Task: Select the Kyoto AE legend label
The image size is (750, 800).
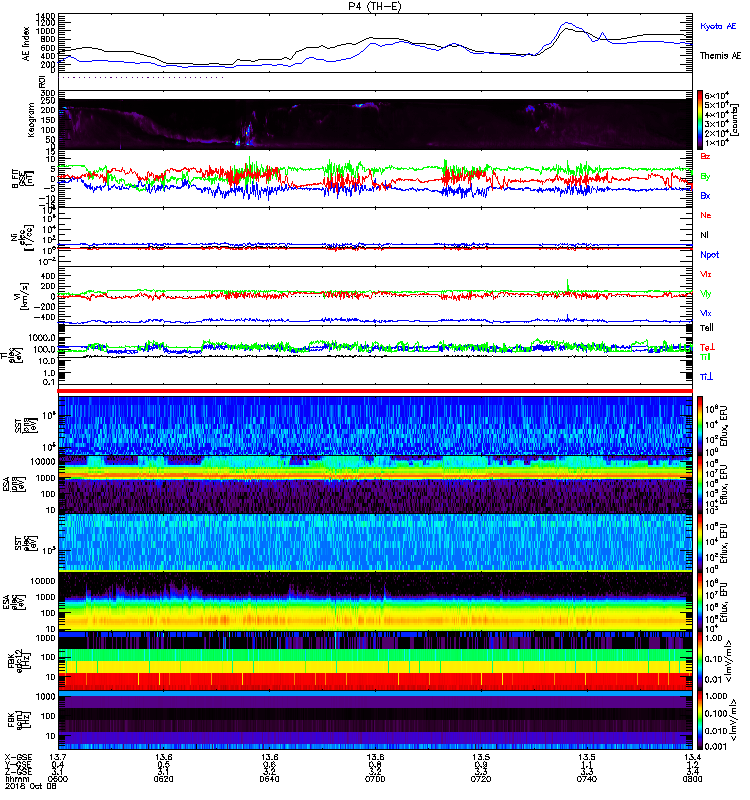Action: coord(718,26)
